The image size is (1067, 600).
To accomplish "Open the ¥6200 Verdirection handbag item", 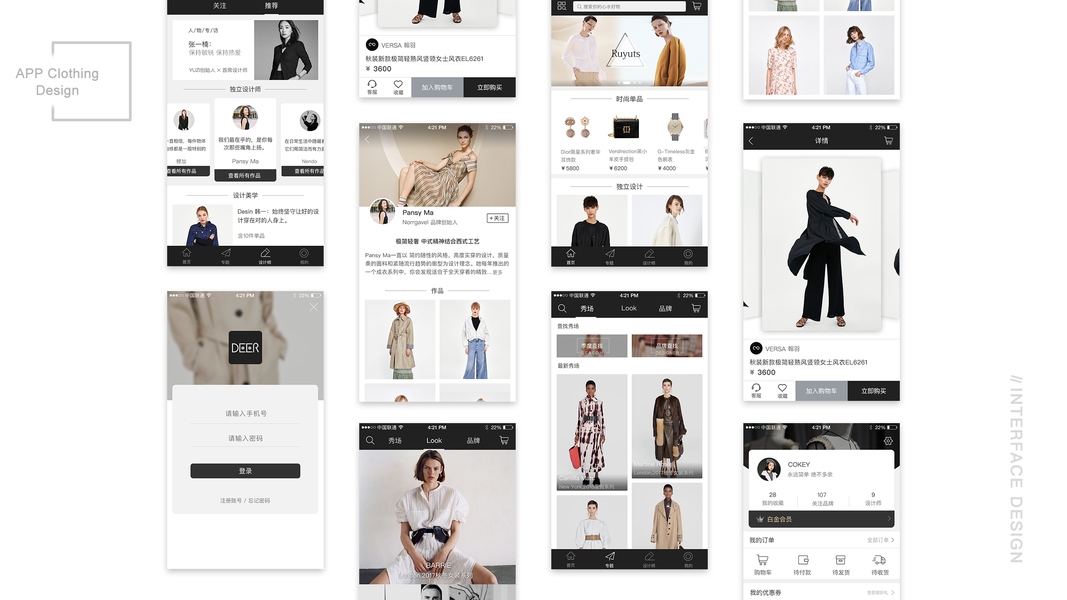I will [x=626, y=141].
